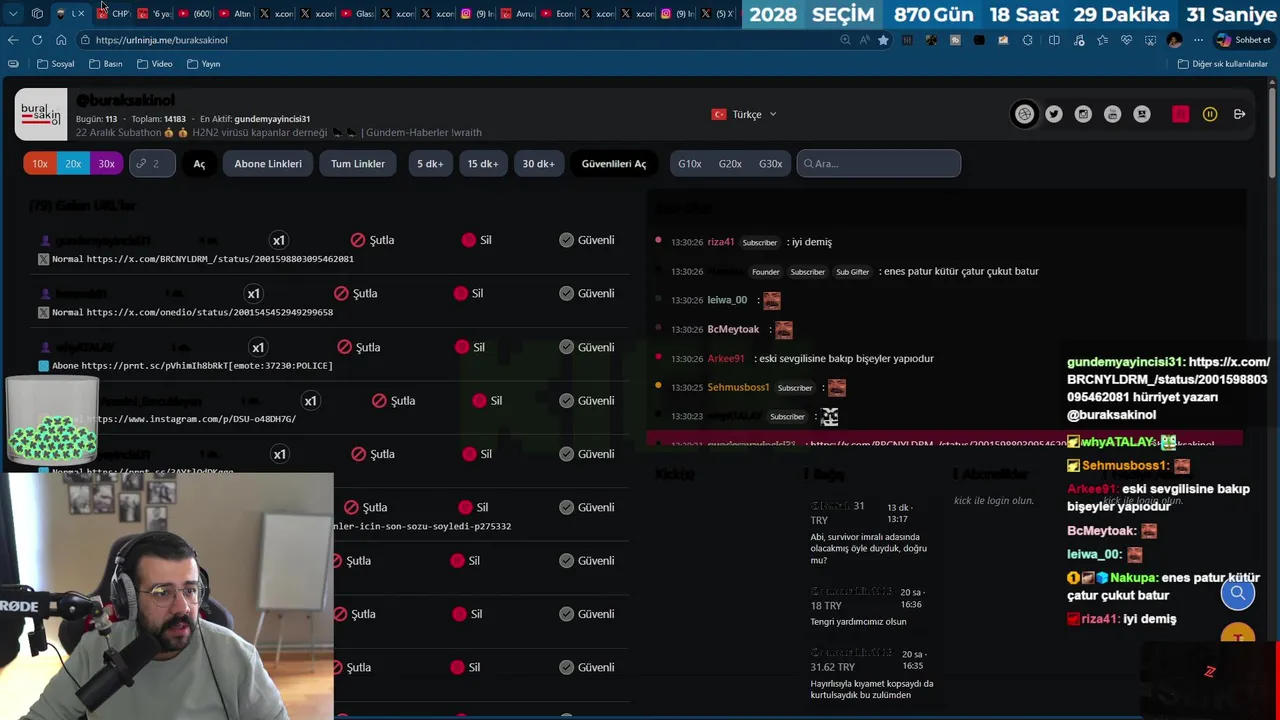Click the Abone Linkleri button
Screen dimensions: 1280x720
(268, 164)
